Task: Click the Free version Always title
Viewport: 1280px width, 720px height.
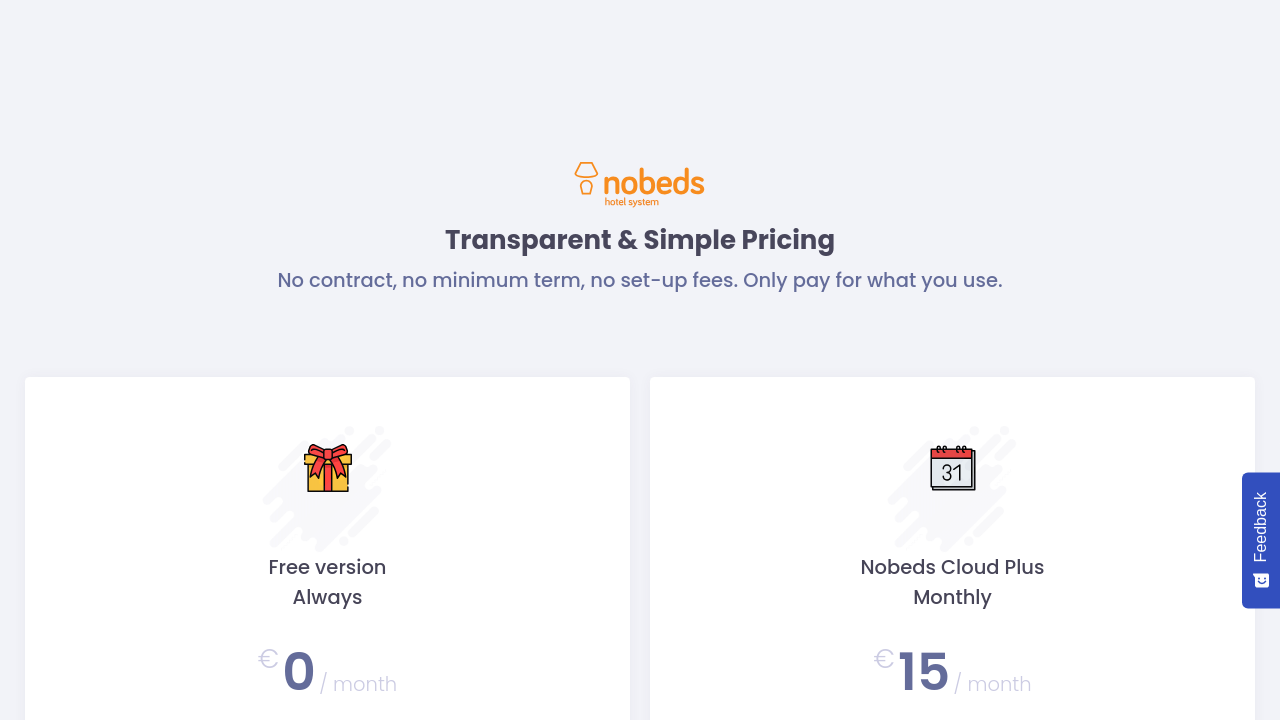Action: point(327,581)
